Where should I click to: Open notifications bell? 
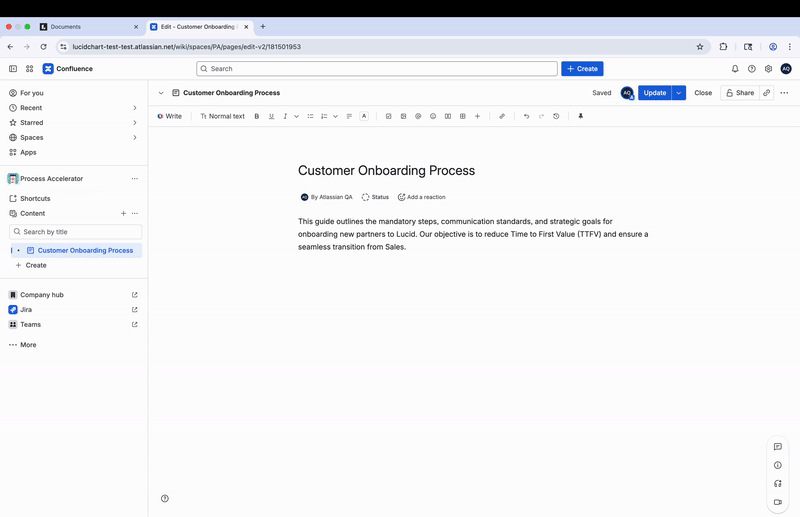click(x=735, y=69)
